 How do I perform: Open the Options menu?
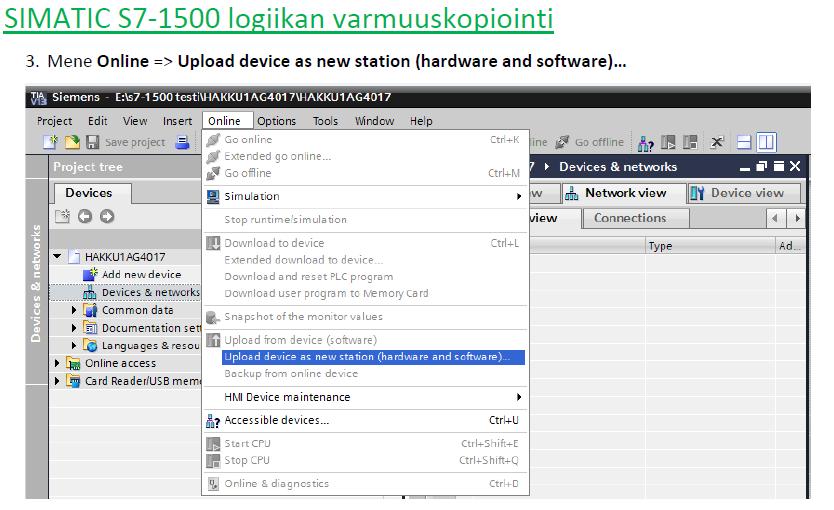pos(276,121)
